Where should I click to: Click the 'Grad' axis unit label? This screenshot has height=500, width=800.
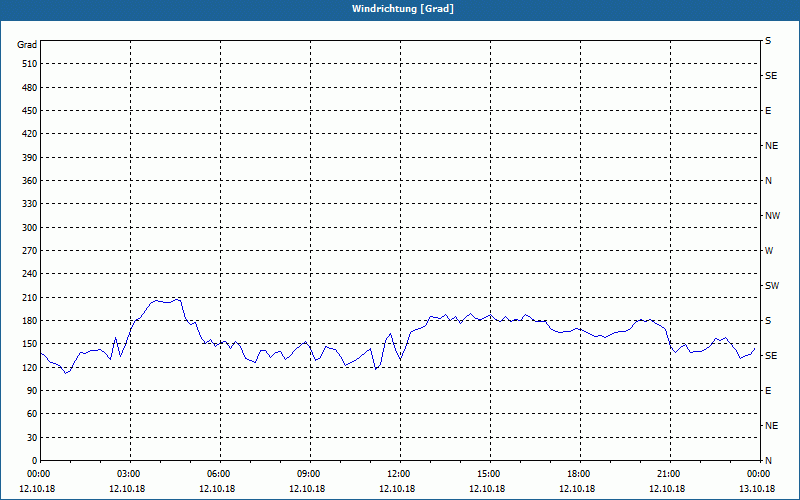[x=27, y=45]
